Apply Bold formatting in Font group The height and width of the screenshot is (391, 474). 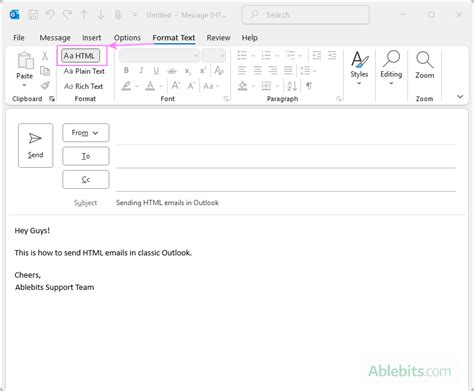126,70
